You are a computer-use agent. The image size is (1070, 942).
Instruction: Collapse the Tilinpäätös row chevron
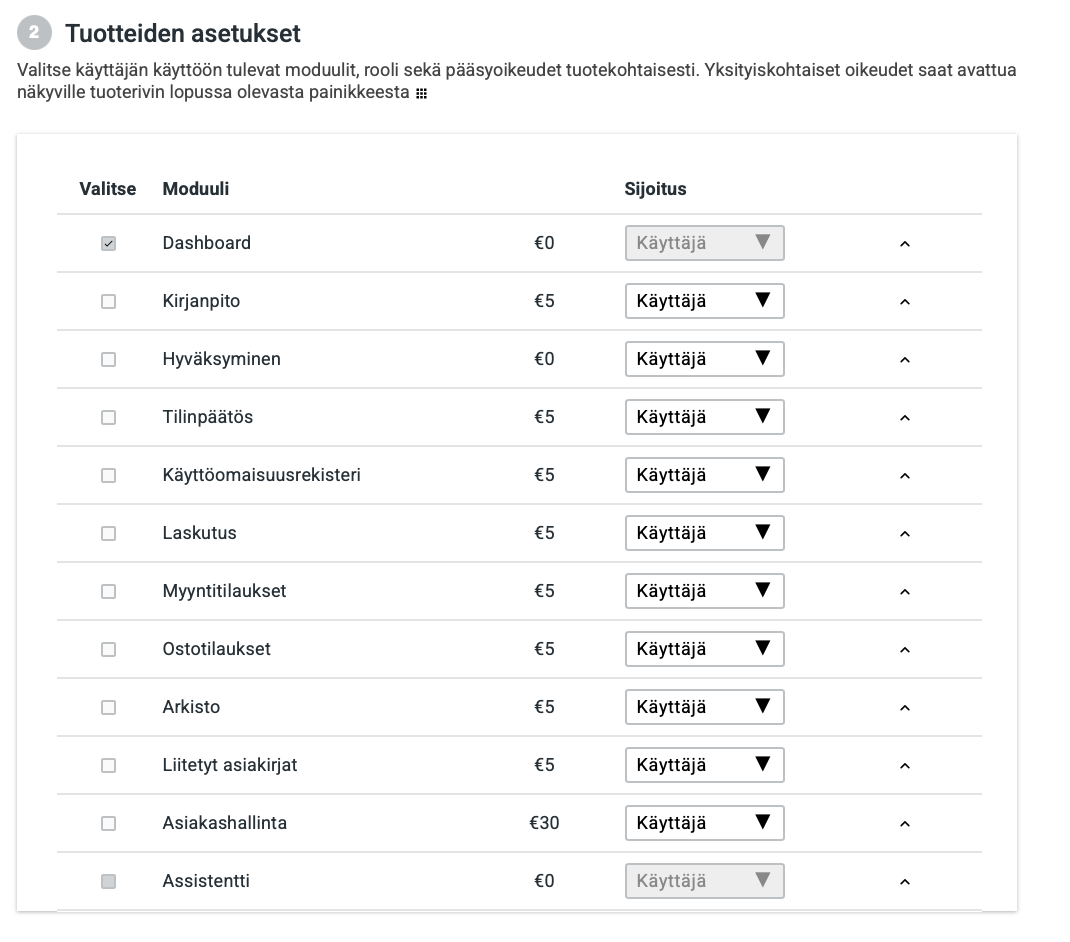pos(904,417)
